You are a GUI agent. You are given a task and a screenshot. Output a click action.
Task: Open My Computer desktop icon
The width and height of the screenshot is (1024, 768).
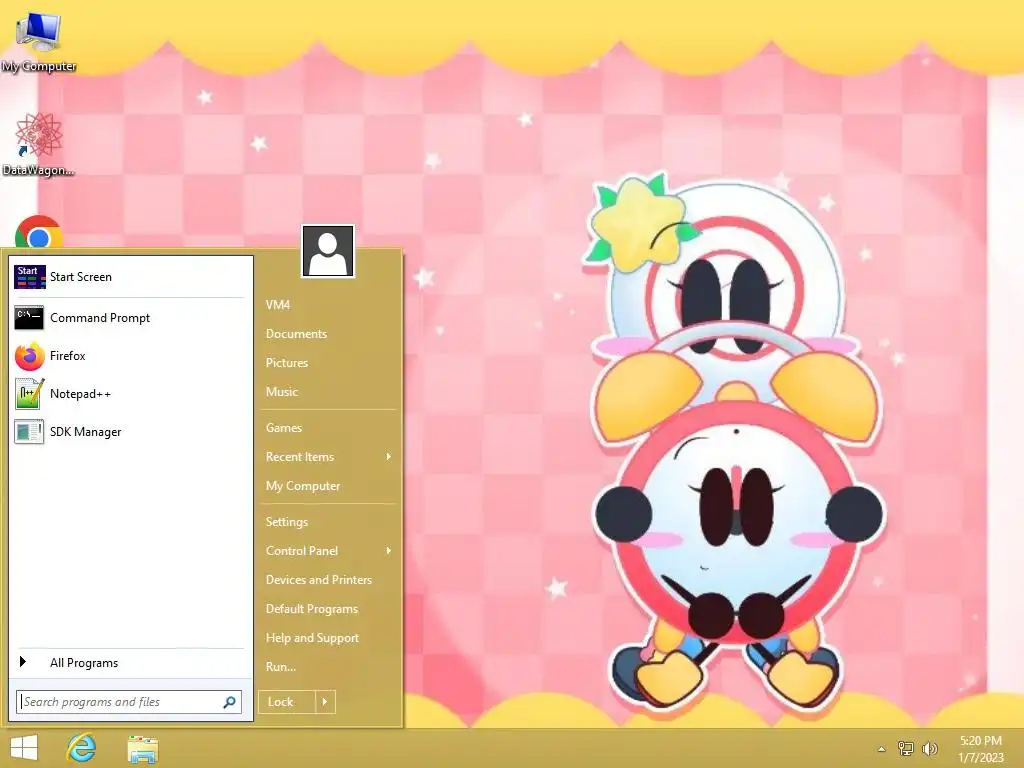[x=39, y=40]
